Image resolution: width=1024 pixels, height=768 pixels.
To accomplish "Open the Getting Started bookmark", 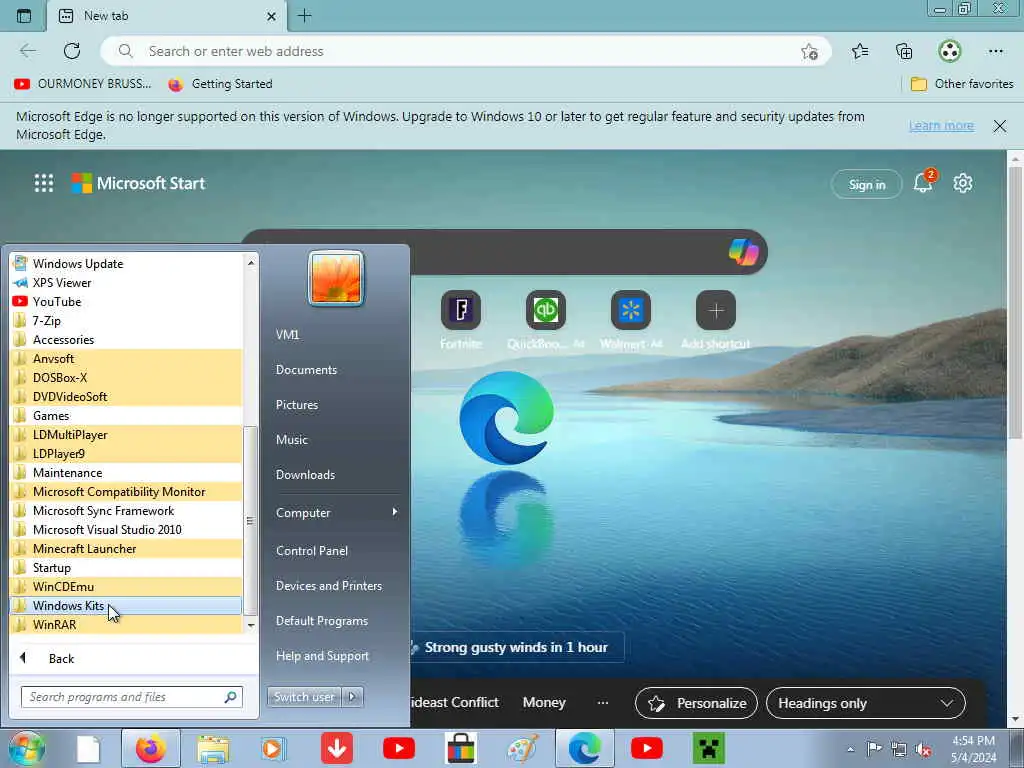I will tap(221, 84).
